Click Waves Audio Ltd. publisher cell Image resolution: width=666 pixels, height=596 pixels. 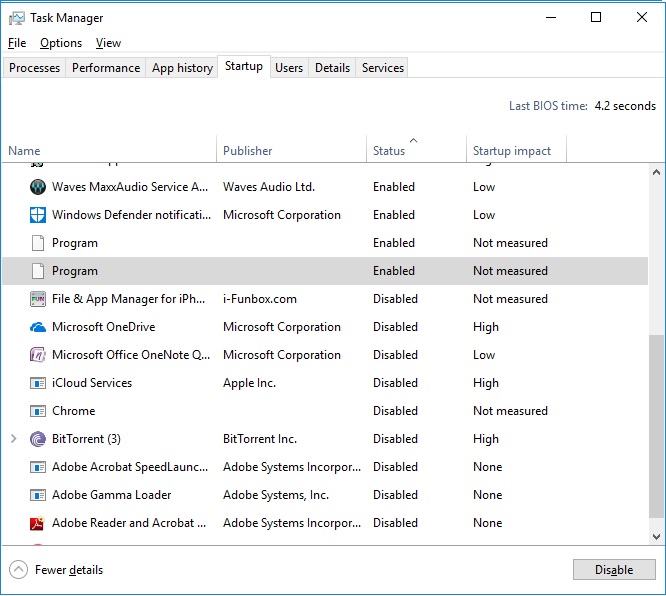pos(269,187)
